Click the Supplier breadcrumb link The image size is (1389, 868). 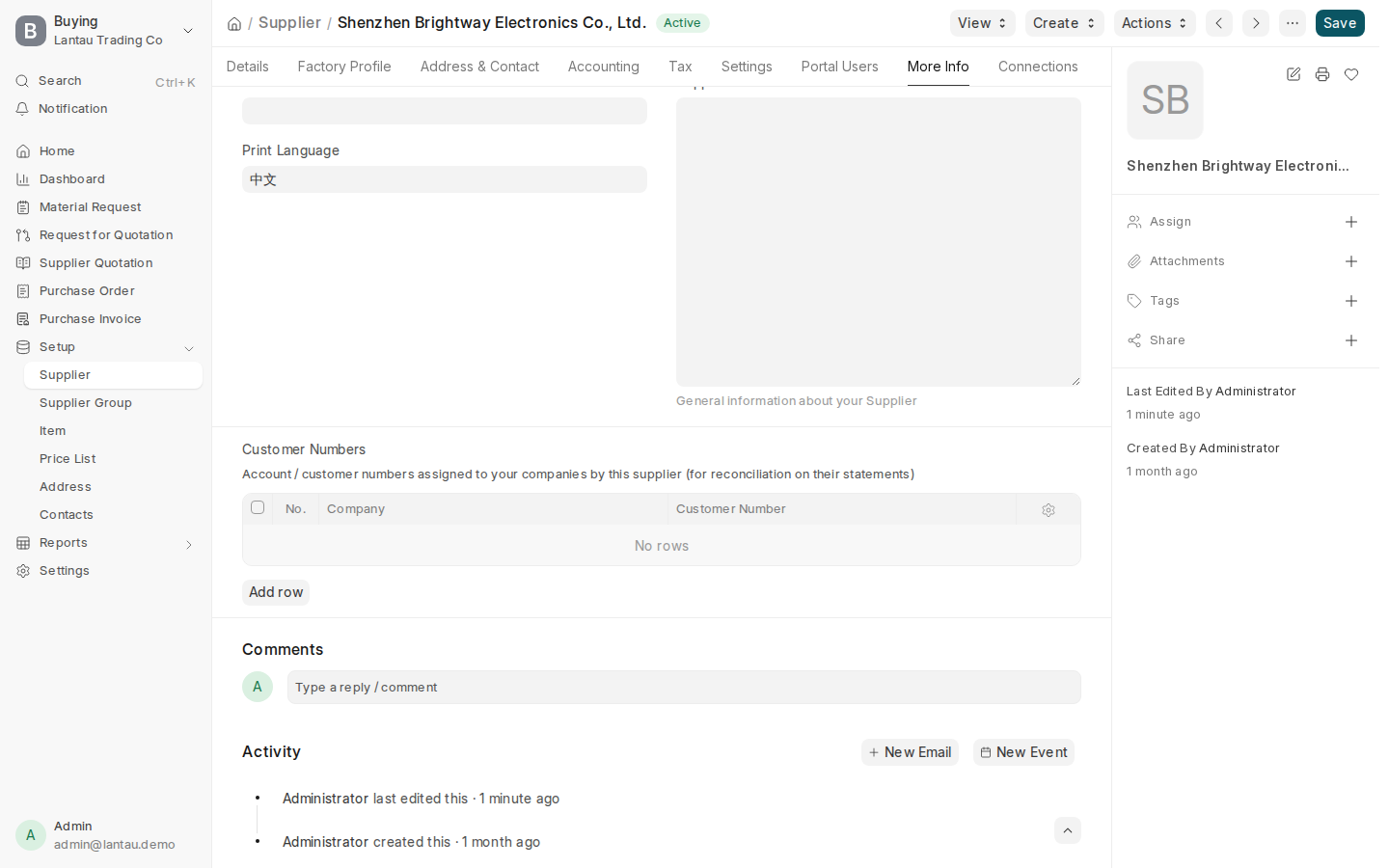pos(289,23)
